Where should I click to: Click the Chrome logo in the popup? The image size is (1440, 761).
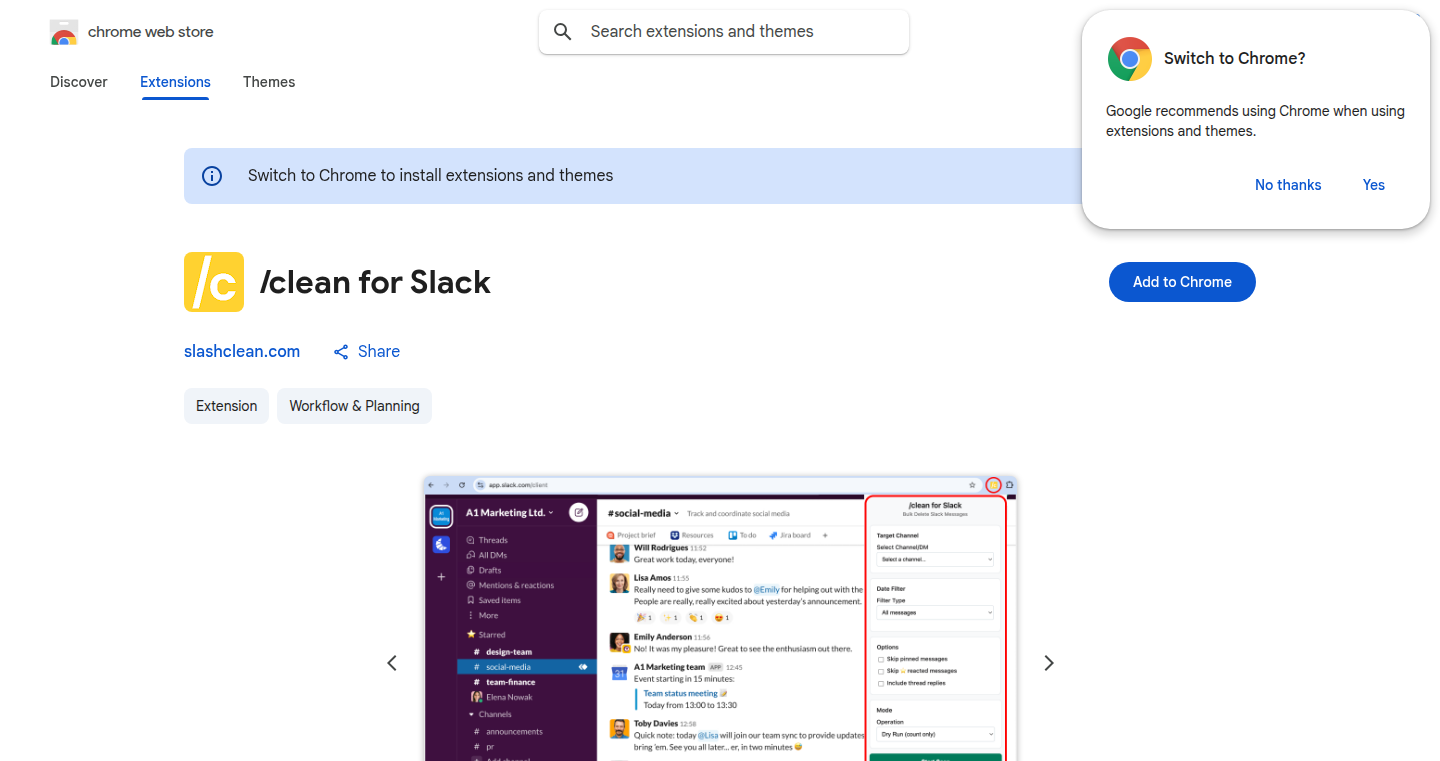pos(1130,59)
